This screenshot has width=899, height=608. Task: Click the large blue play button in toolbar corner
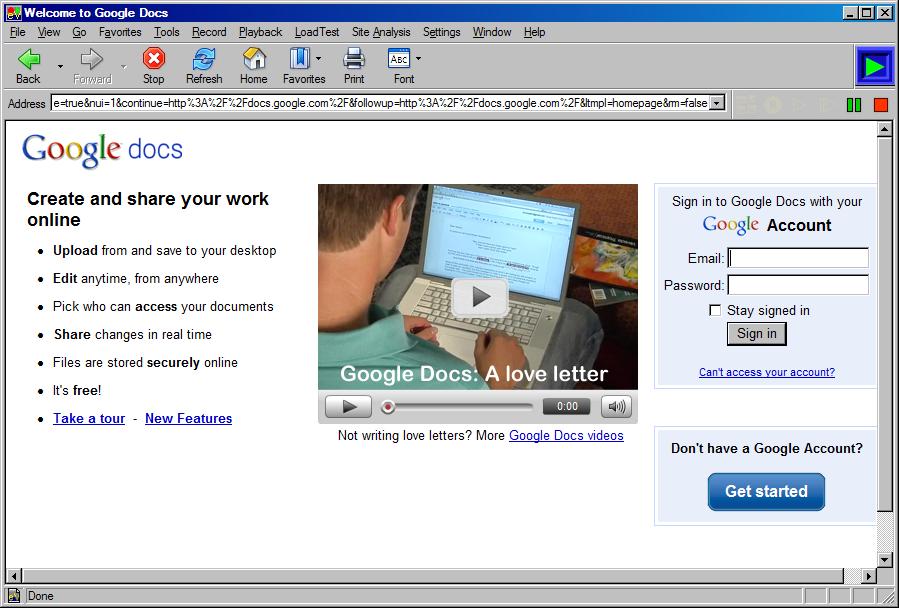pos(875,67)
